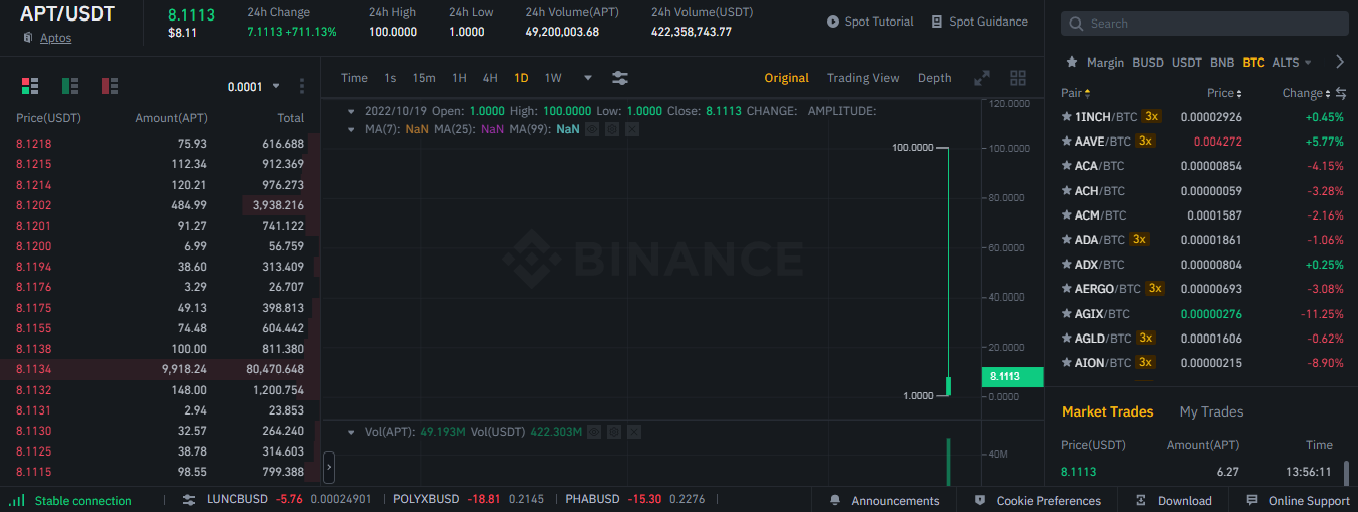
Task: Favorite ADA/BTC with its star
Action: [1066, 240]
